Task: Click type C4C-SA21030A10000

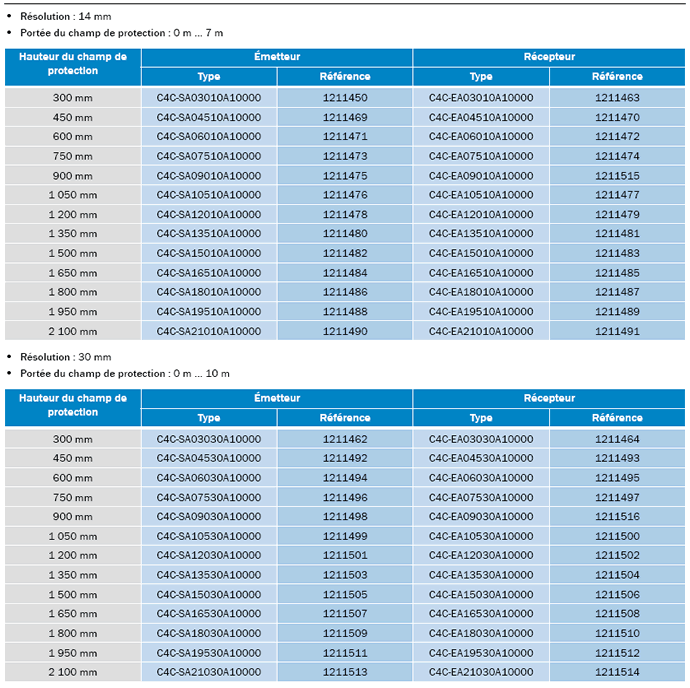Action: pyautogui.click(x=209, y=672)
